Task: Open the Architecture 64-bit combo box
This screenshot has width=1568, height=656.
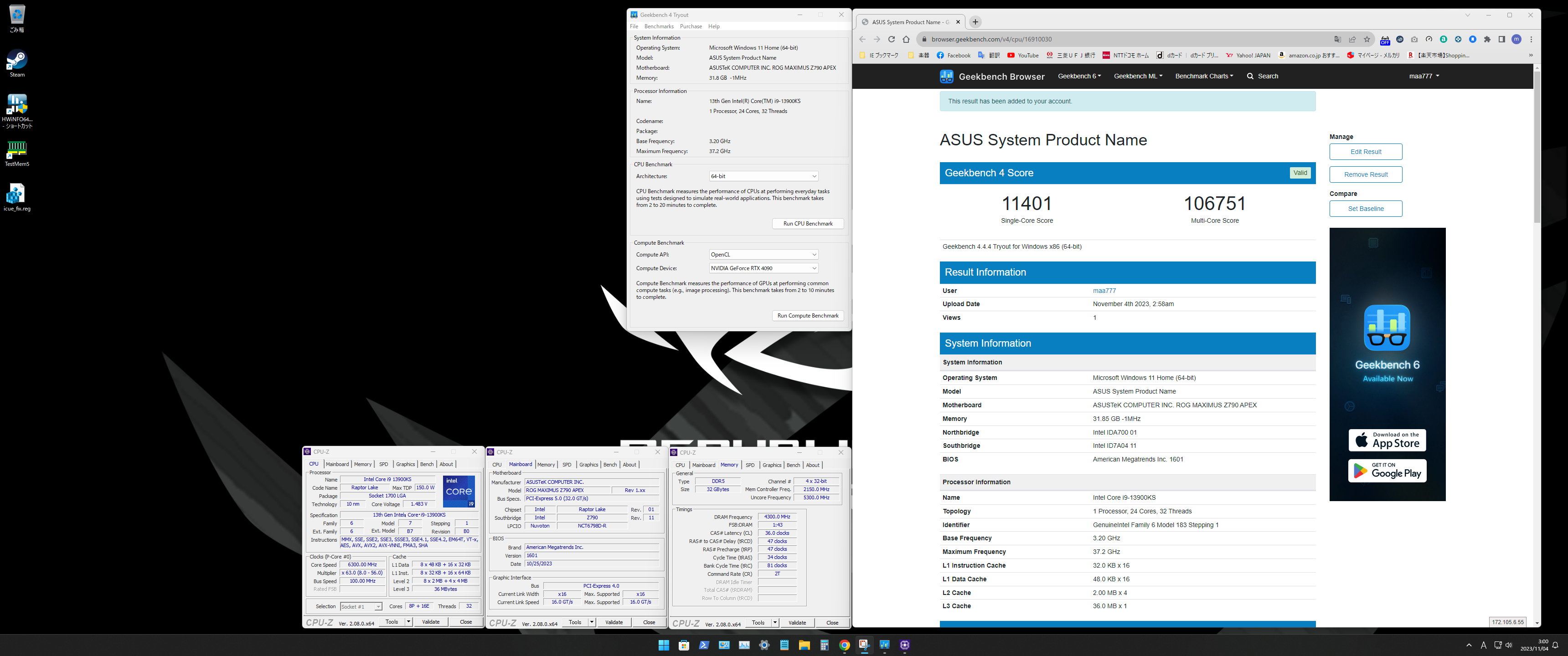Action: pyautogui.click(x=763, y=176)
